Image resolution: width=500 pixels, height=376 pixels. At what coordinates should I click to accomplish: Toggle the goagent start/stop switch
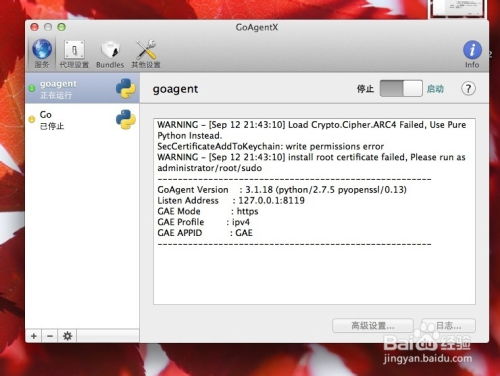pos(401,89)
